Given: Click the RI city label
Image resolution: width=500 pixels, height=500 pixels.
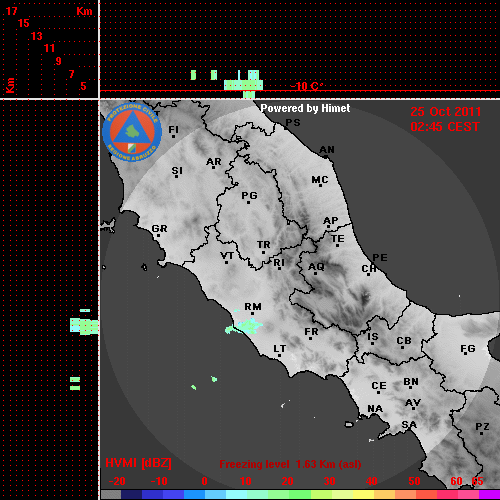Looking at the screenshot, I should click(279, 263).
